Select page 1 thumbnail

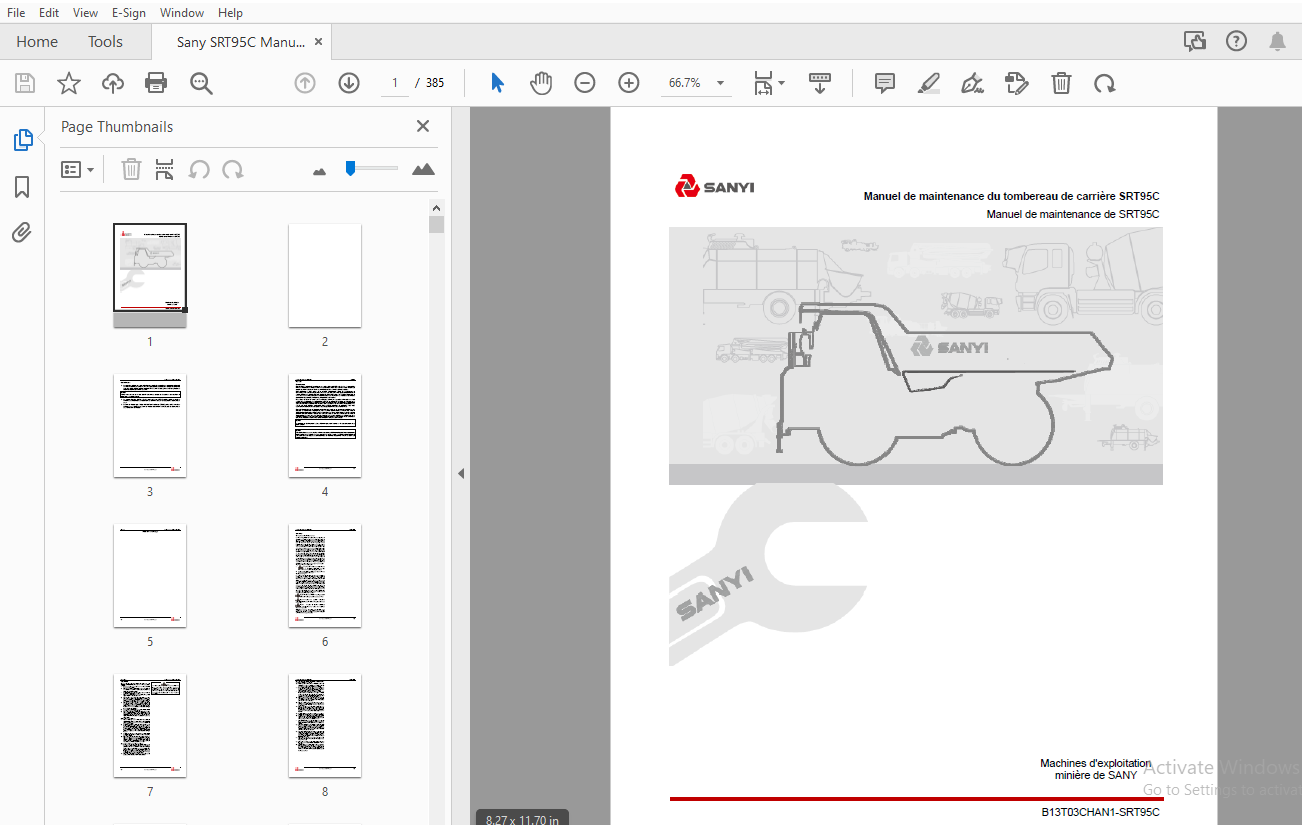150,275
